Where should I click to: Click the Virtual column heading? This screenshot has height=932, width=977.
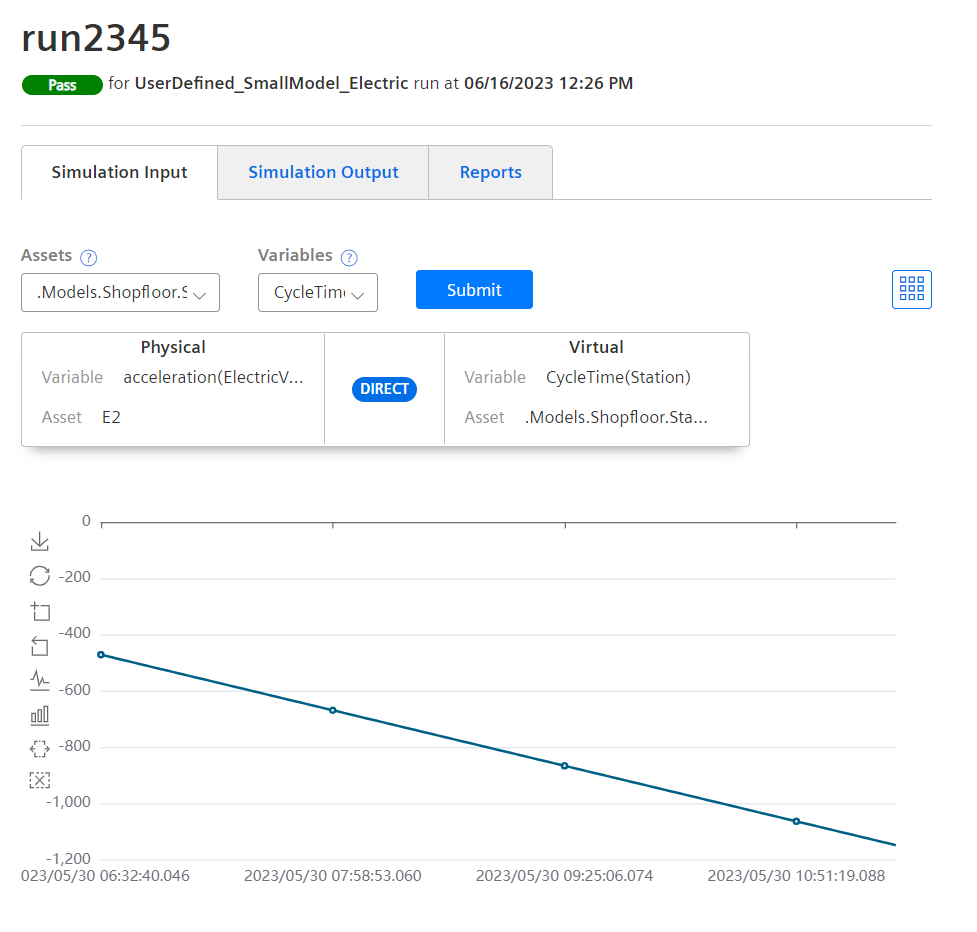pyautogui.click(x=596, y=348)
